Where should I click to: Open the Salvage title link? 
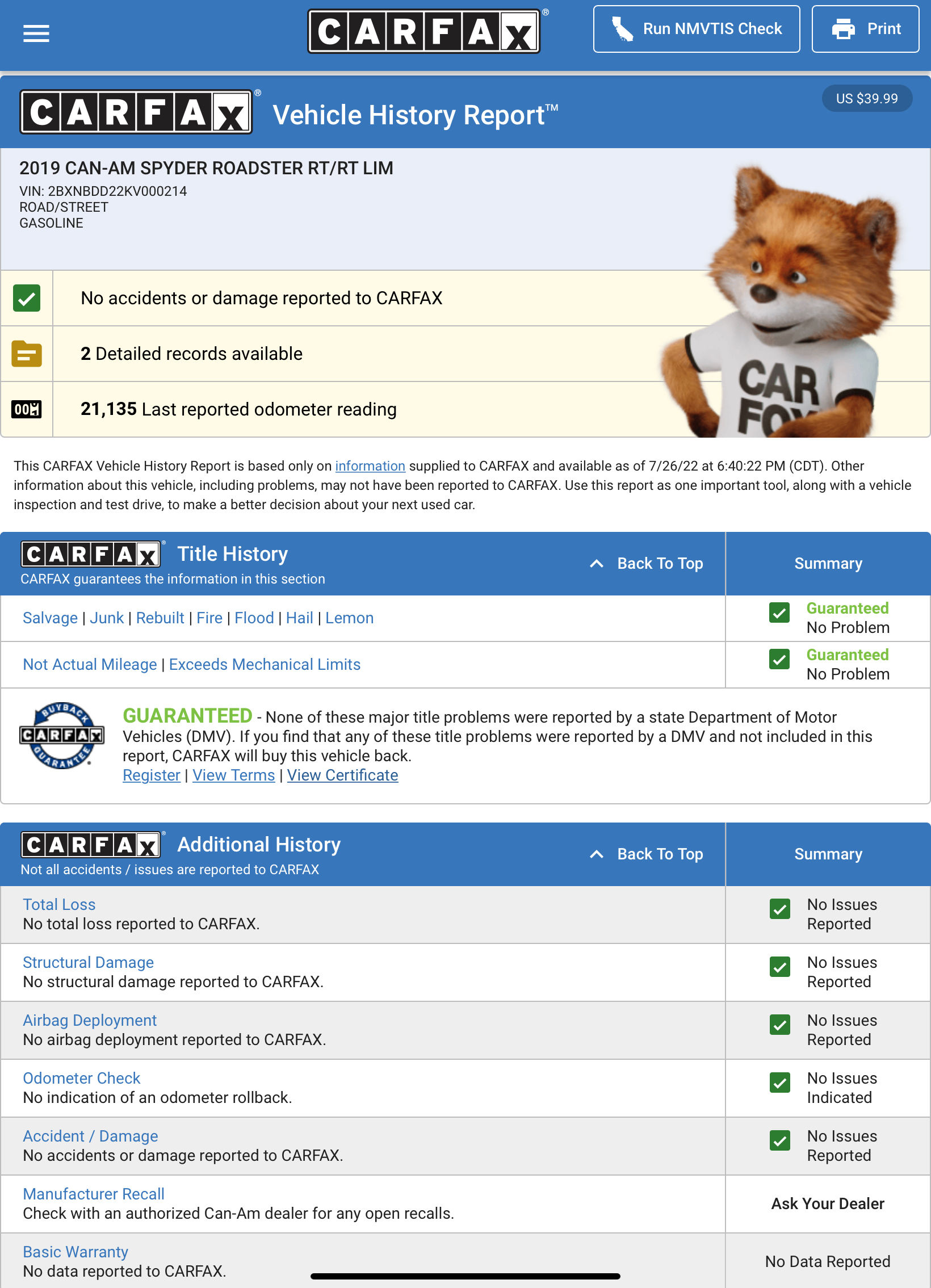tap(50, 618)
